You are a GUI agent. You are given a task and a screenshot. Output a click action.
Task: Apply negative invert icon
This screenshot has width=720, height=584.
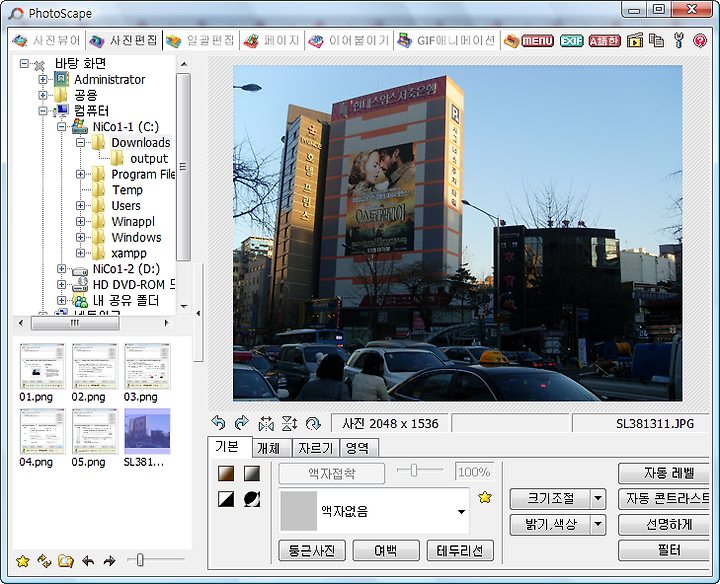[x=252, y=499]
